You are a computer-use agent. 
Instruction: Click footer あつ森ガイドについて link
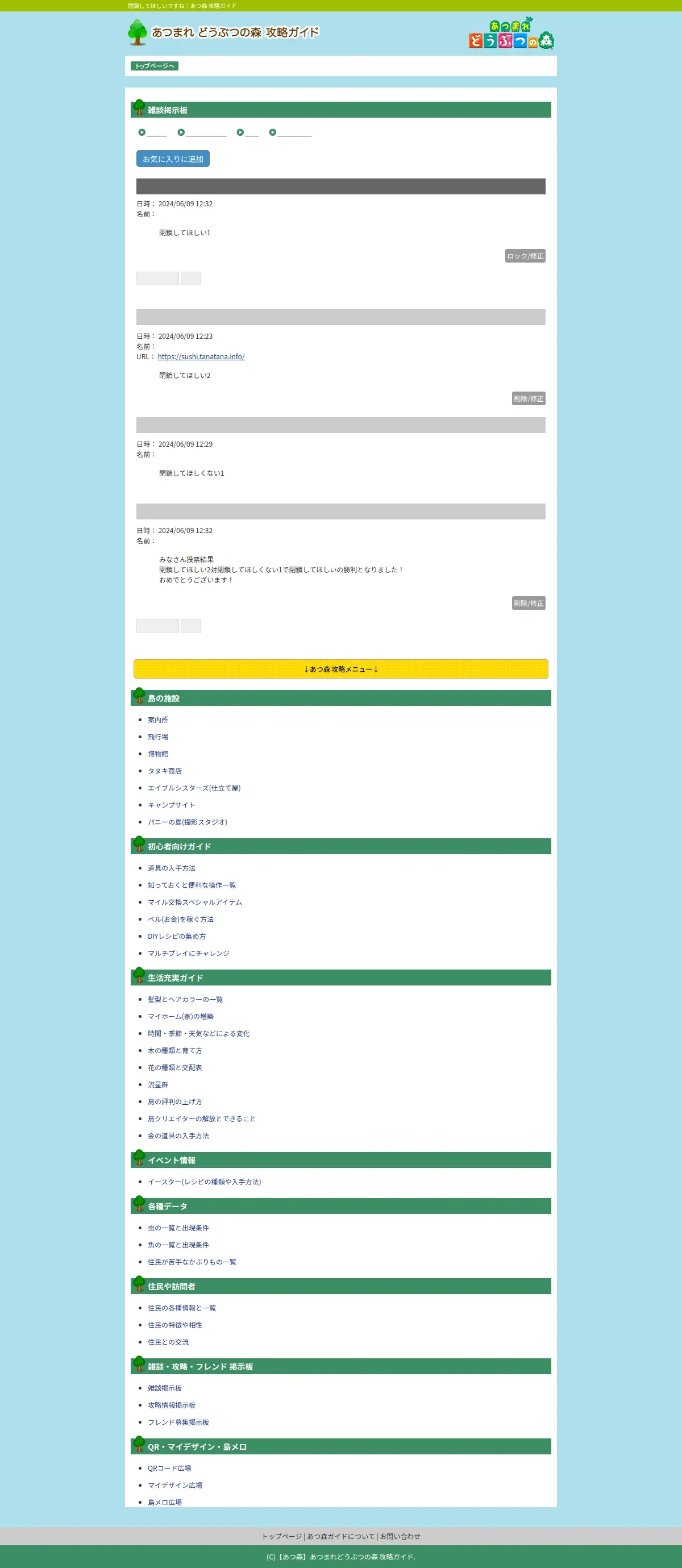(x=340, y=1536)
